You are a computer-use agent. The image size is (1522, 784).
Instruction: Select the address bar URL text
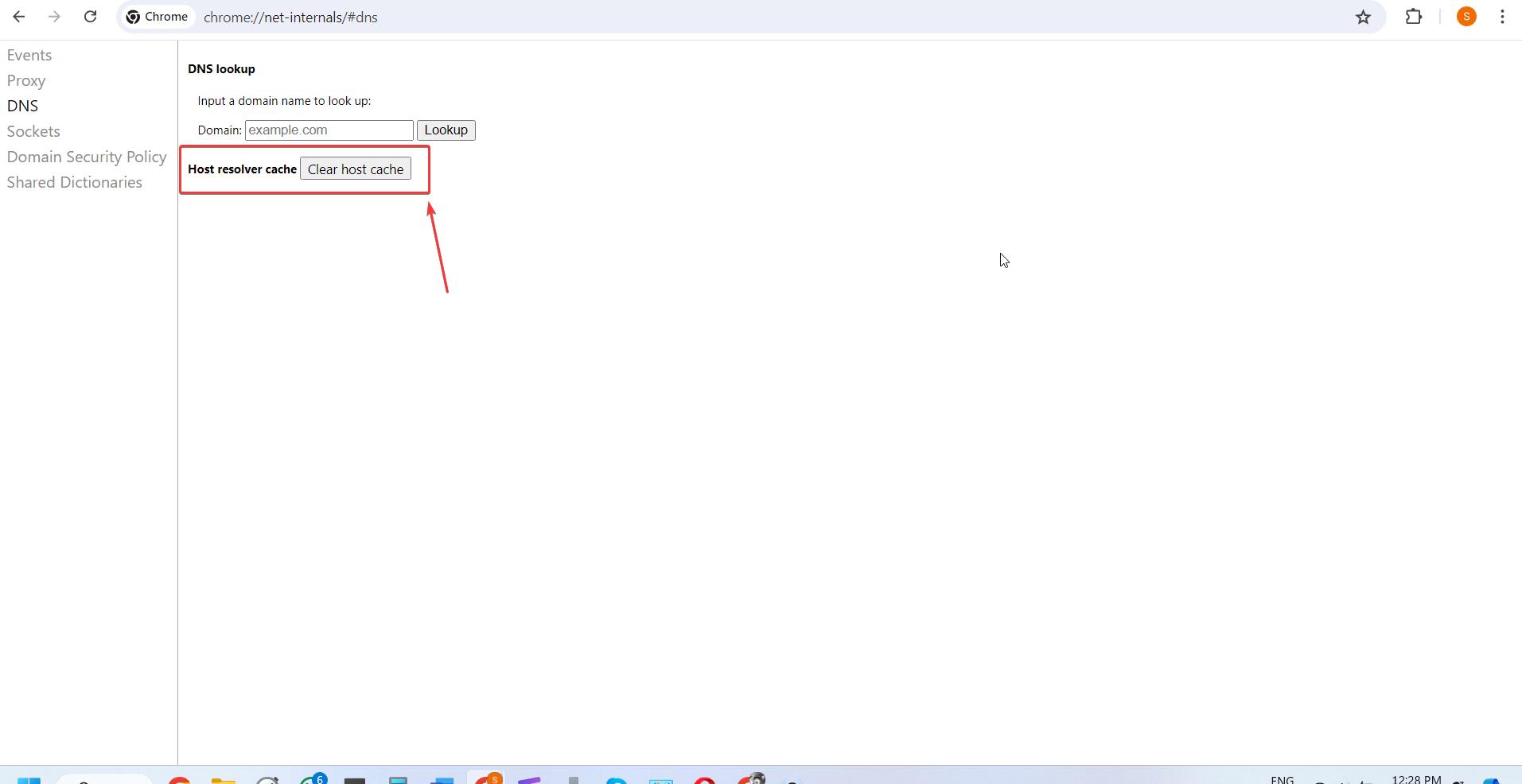(290, 17)
